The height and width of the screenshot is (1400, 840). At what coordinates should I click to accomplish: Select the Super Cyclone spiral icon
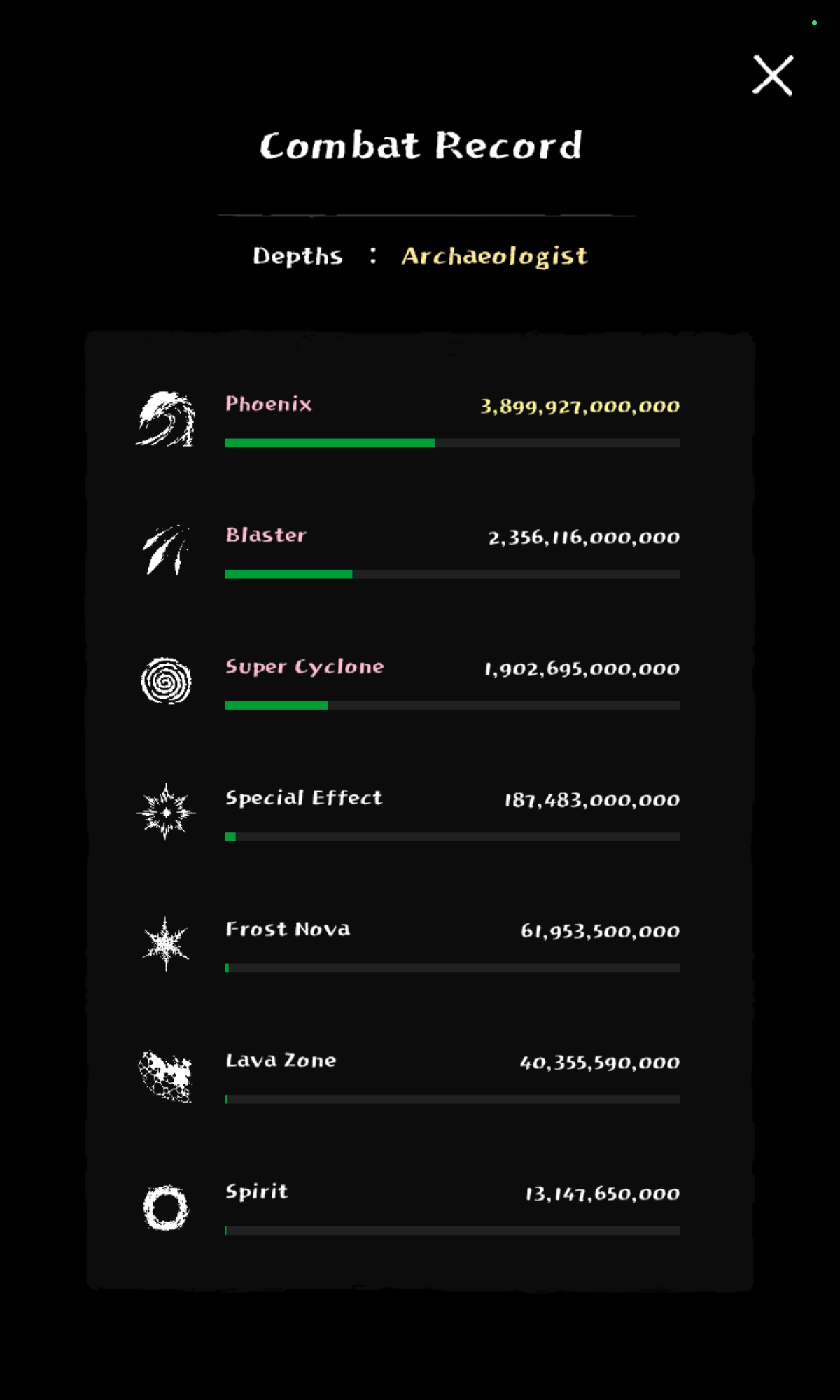pos(166,681)
